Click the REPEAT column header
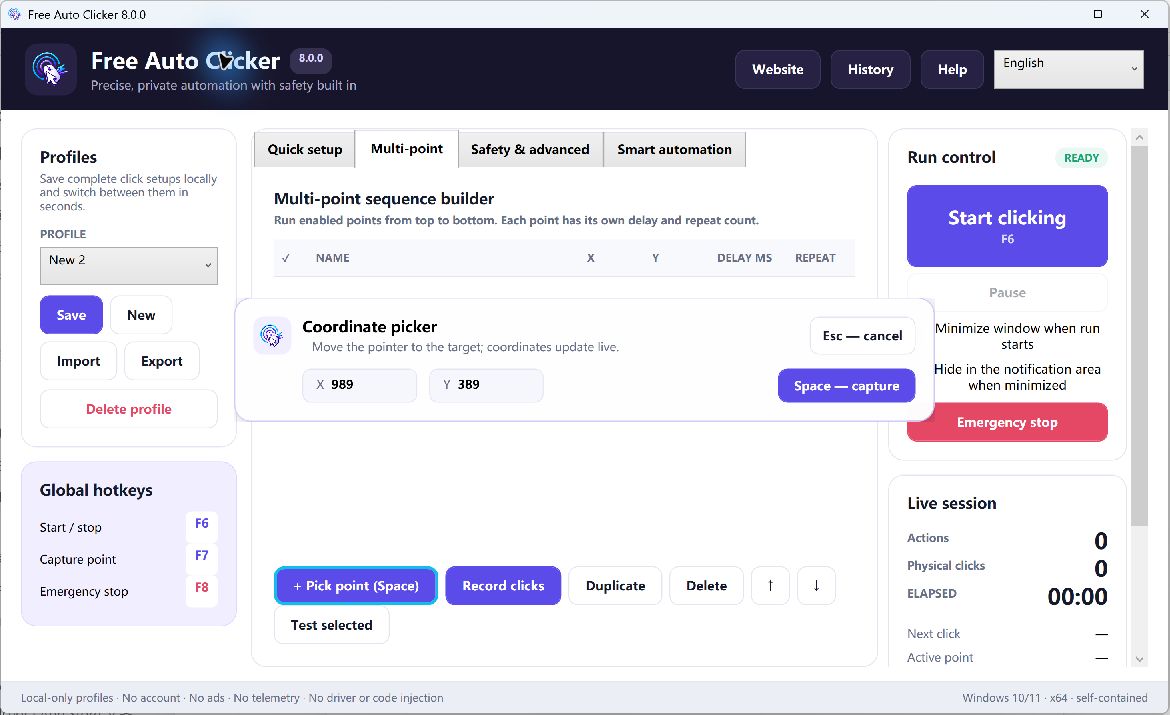Viewport: 1170px width, 715px height. 815,258
